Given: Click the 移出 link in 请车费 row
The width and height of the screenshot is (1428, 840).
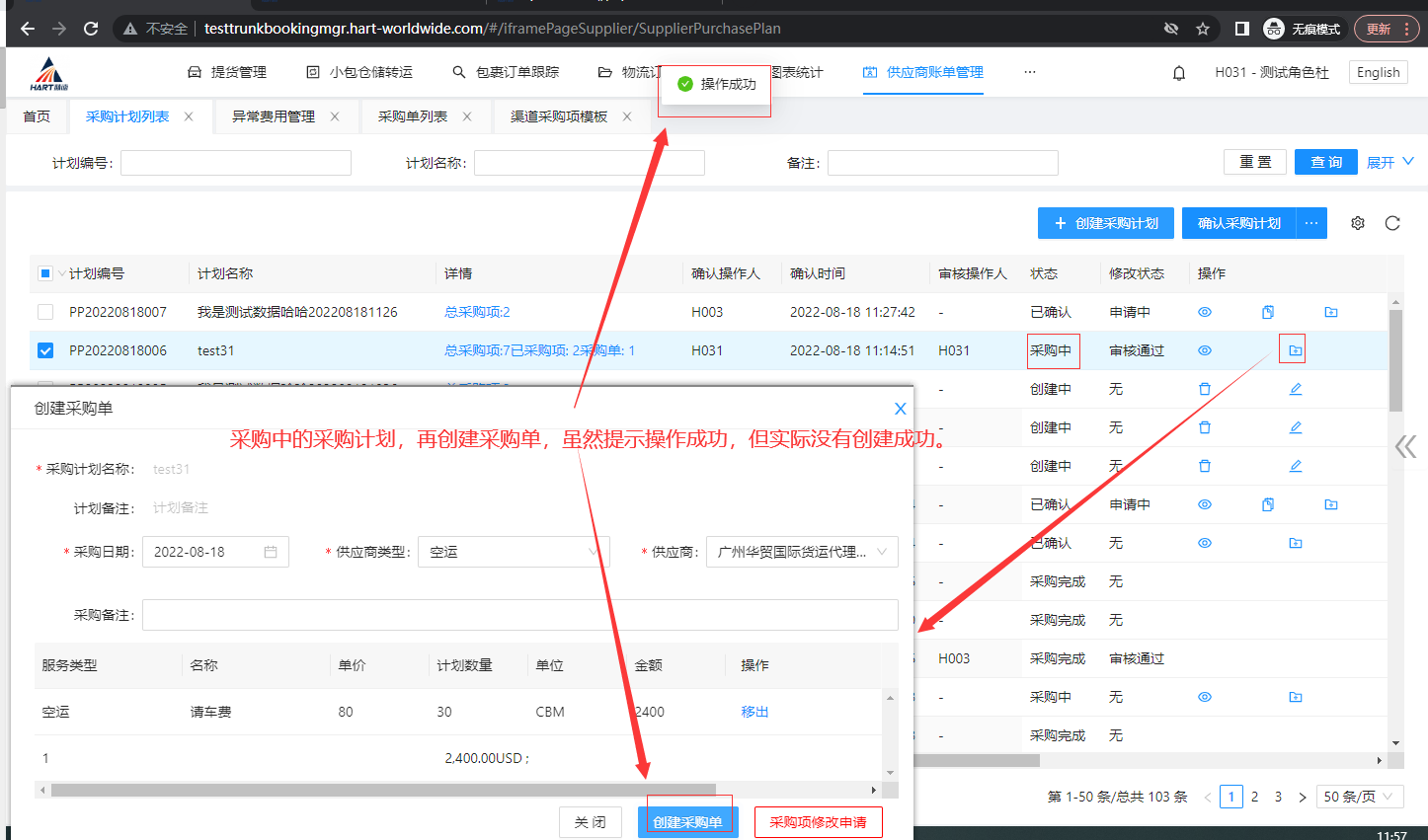Looking at the screenshot, I should pos(754,712).
